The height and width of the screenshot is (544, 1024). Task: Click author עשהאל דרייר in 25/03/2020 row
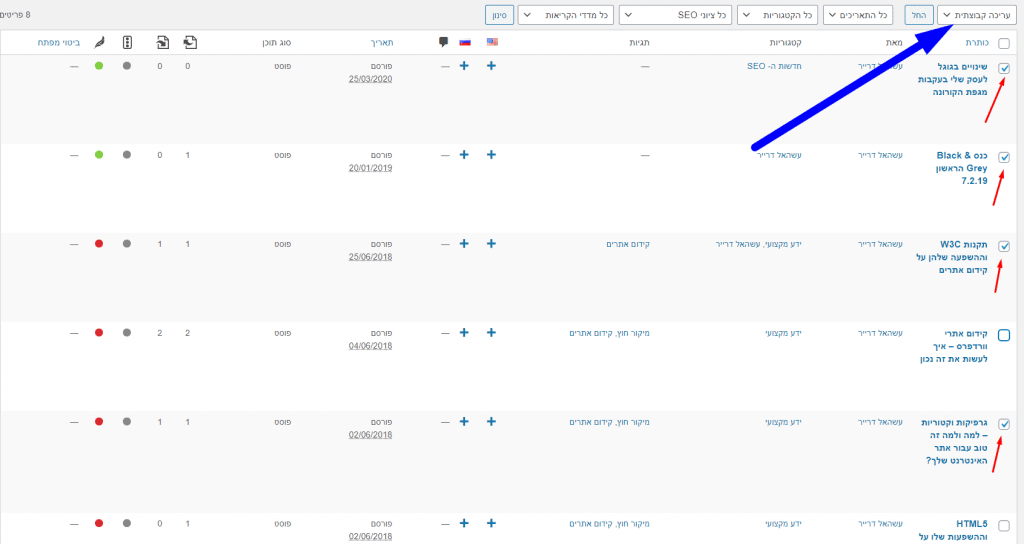click(x=880, y=66)
